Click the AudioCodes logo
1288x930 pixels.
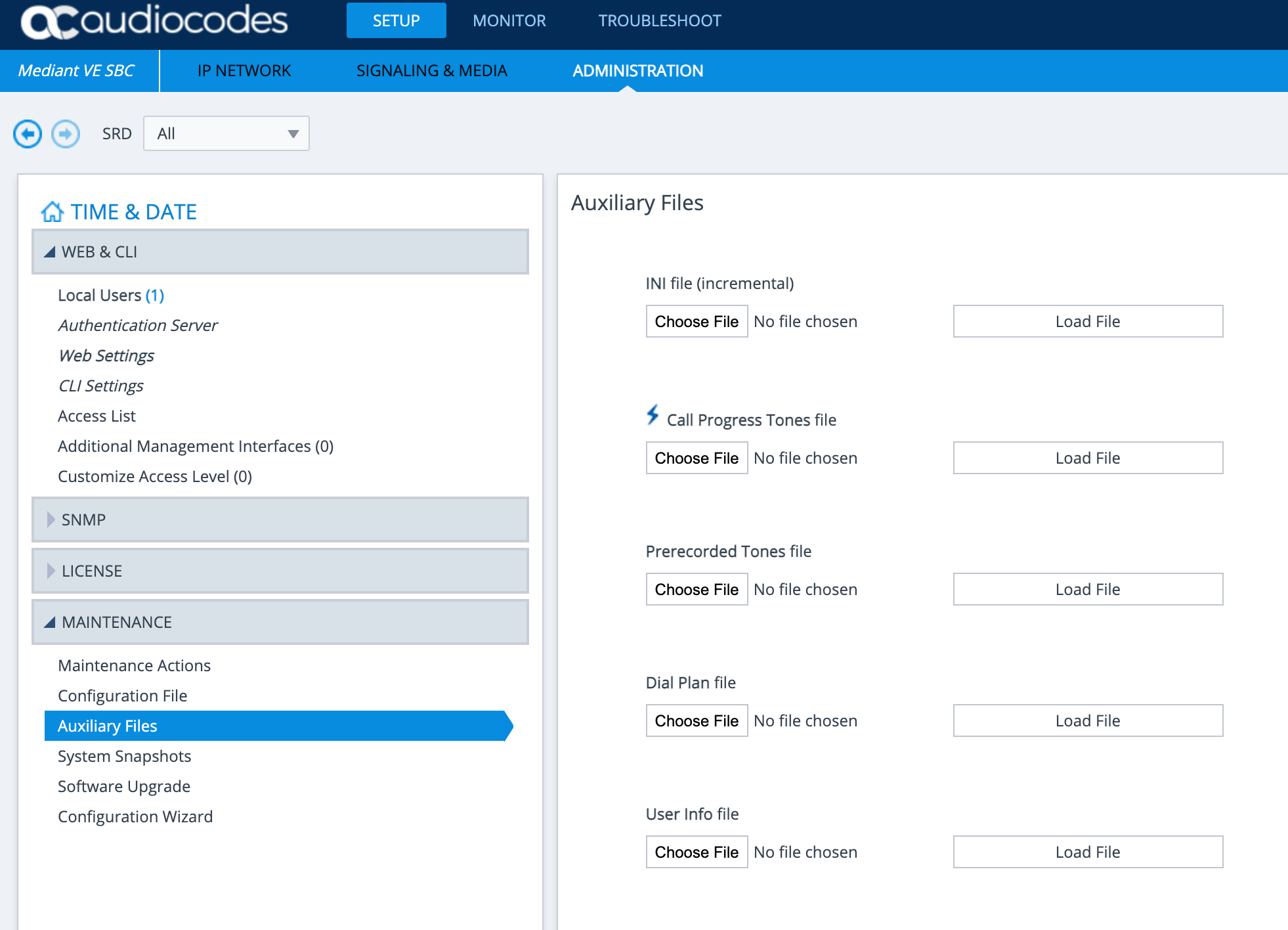coord(154,21)
